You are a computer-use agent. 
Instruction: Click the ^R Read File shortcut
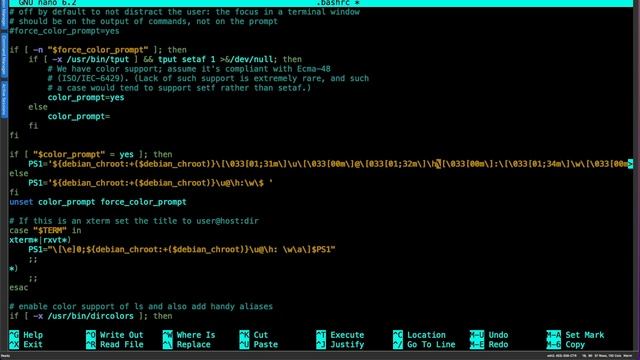tap(115, 344)
